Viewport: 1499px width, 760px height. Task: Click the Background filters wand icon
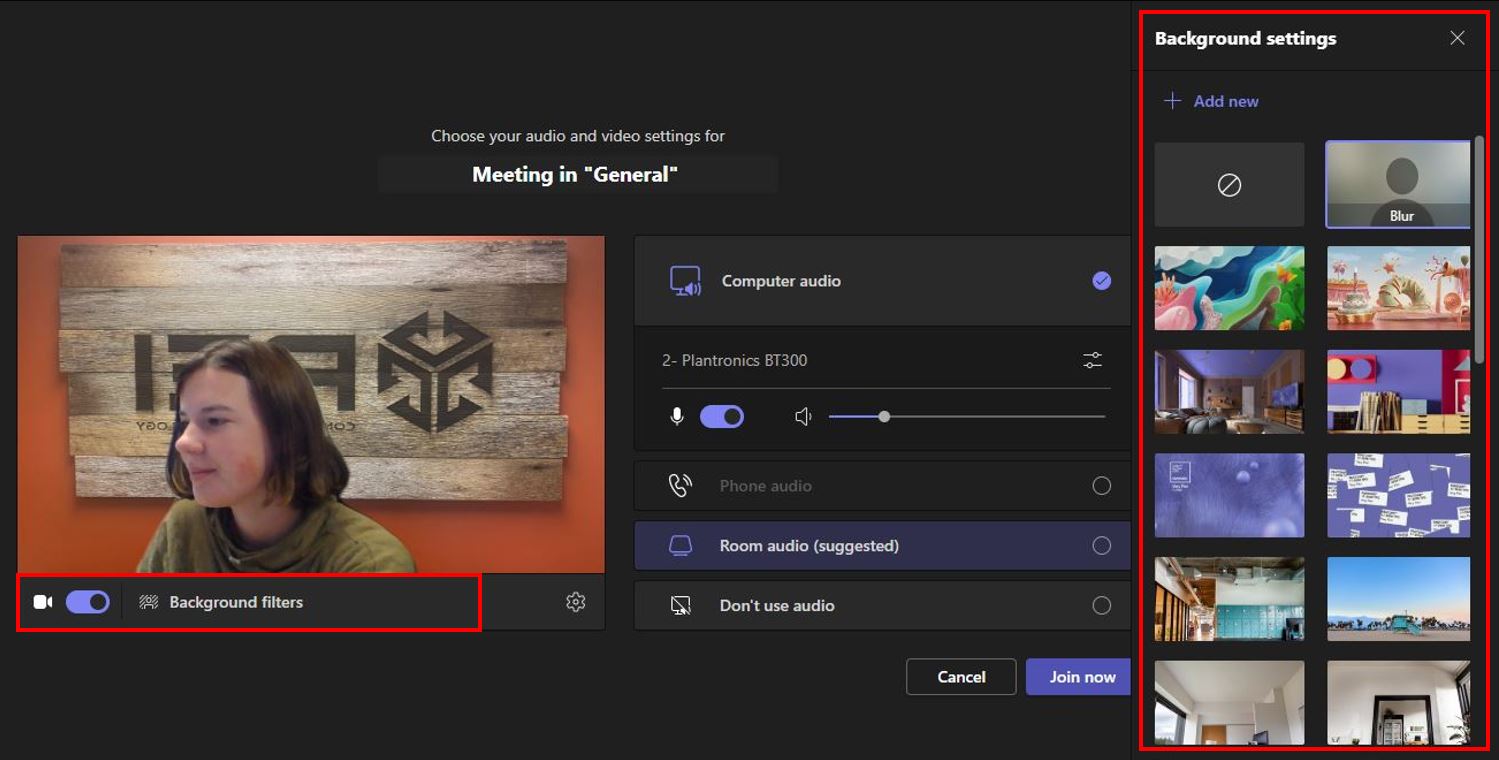click(149, 602)
